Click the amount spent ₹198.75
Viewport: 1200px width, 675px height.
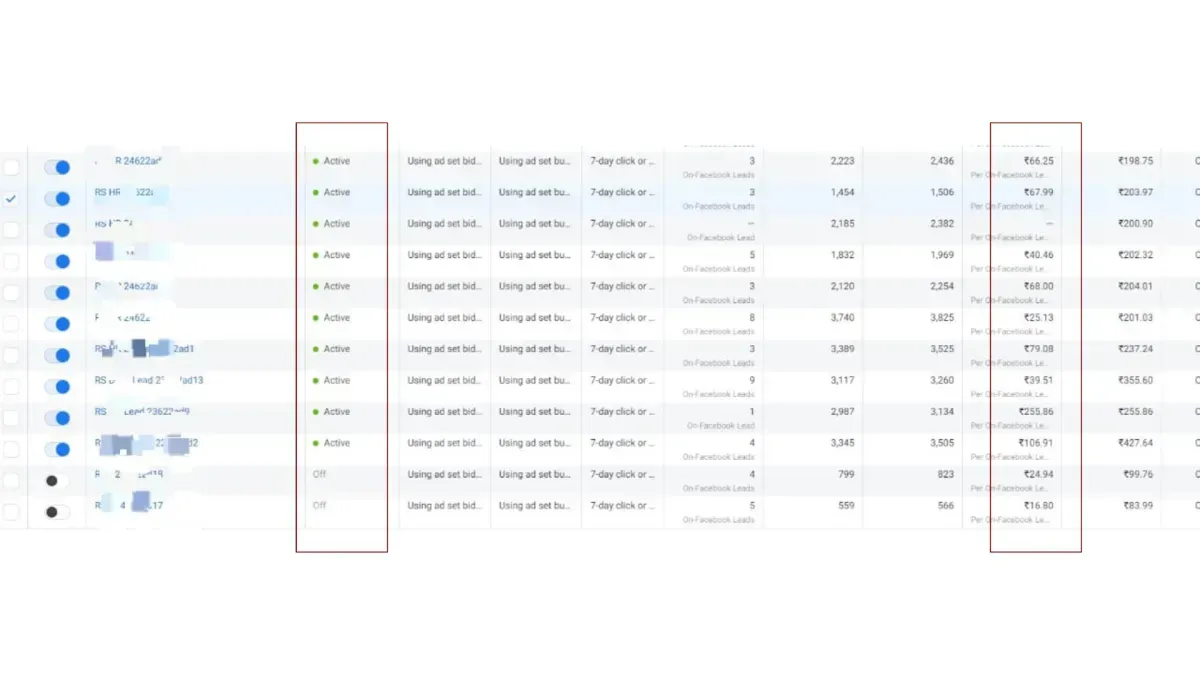click(1135, 160)
